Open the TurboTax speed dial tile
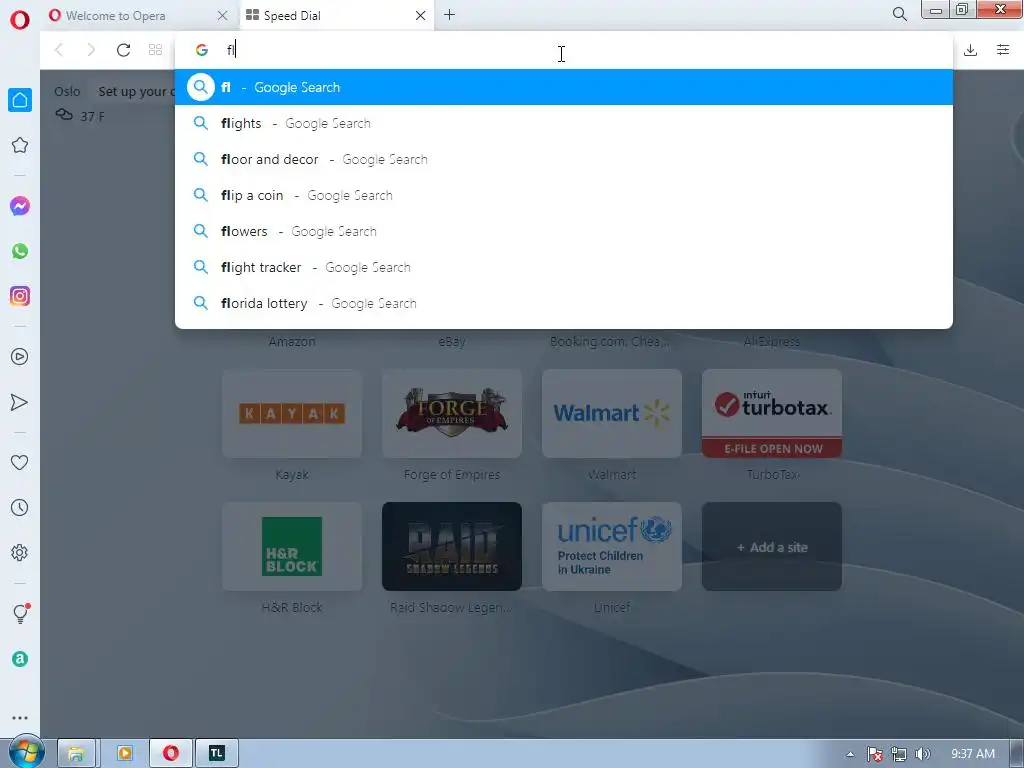 click(772, 413)
